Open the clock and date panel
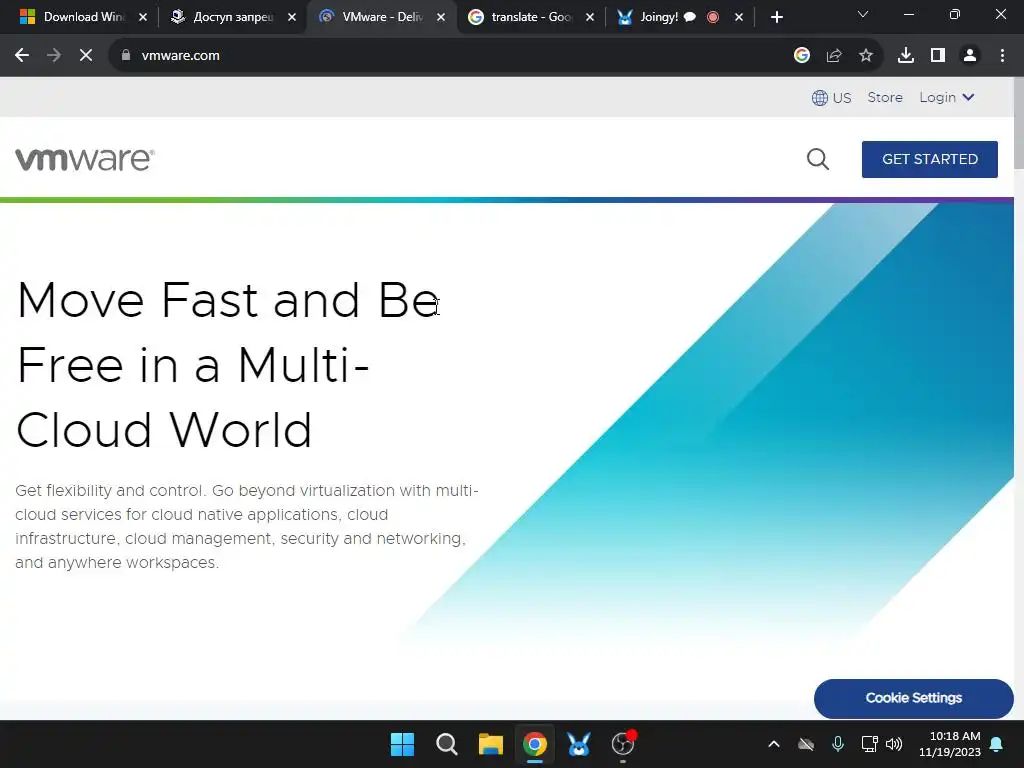This screenshot has height=768, width=1024. coord(950,744)
